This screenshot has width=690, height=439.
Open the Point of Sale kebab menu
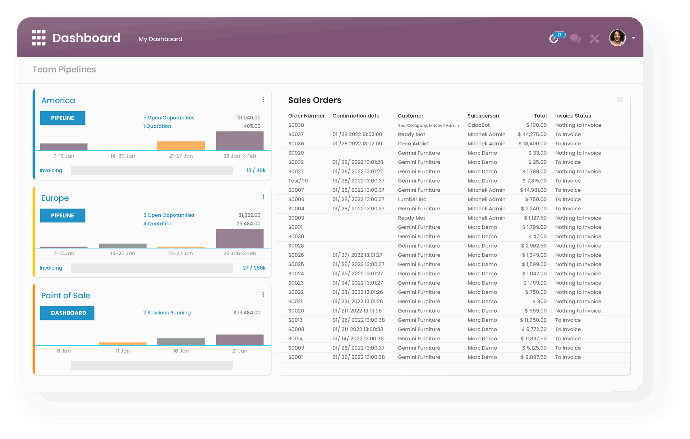point(263,295)
